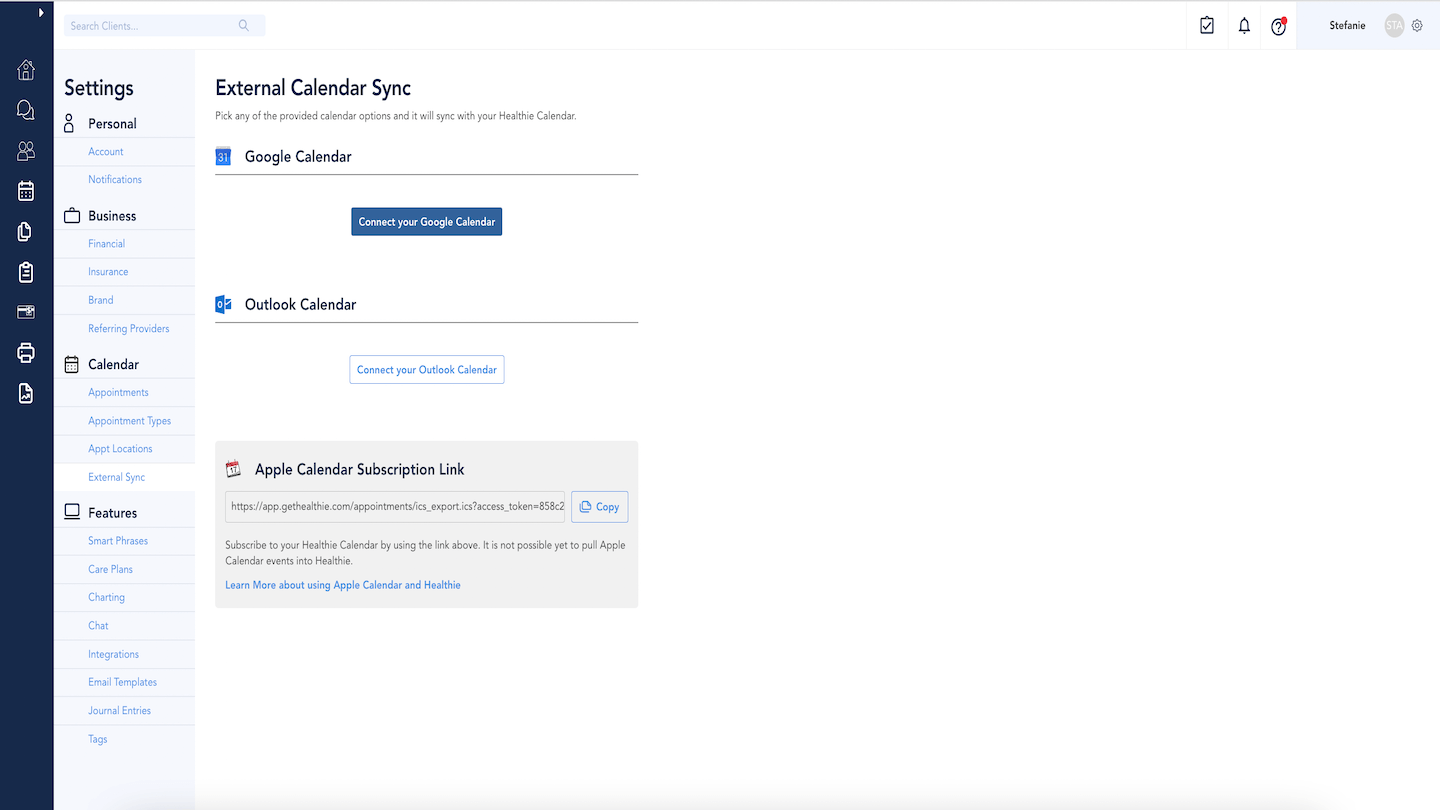Click Connect your Outlook Calendar button

426,370
